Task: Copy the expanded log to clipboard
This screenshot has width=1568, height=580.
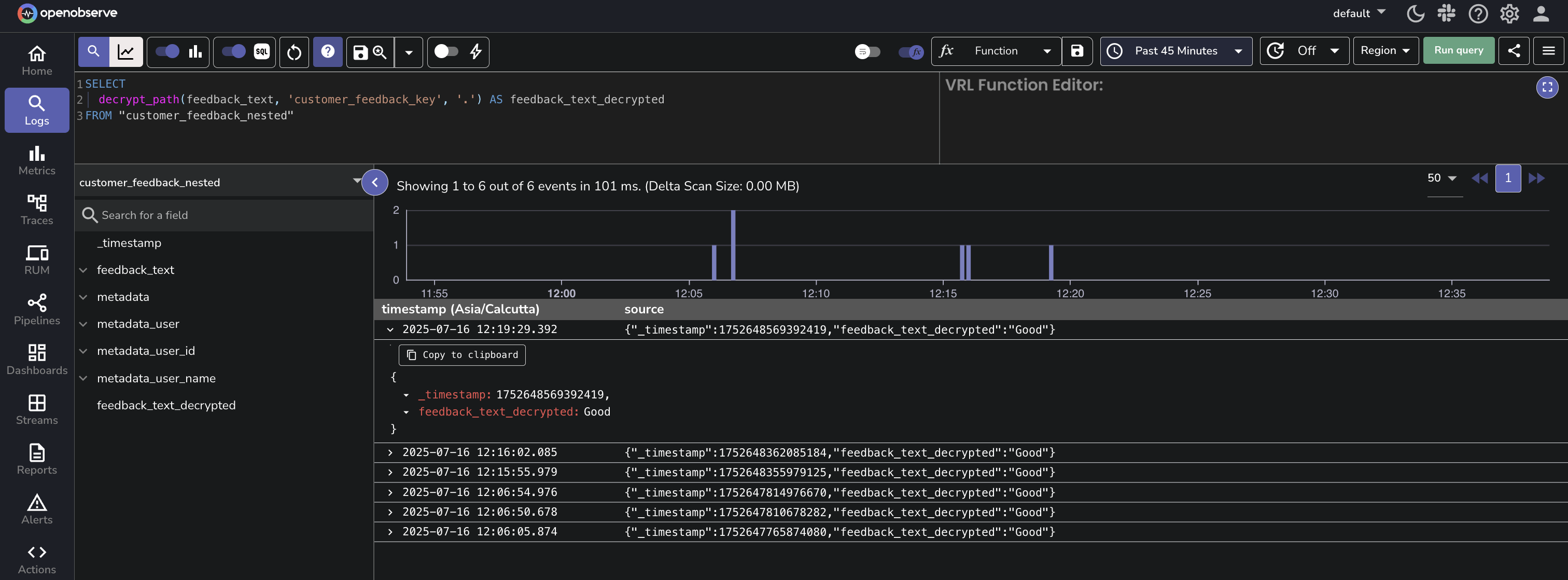Action: (461, 354)
